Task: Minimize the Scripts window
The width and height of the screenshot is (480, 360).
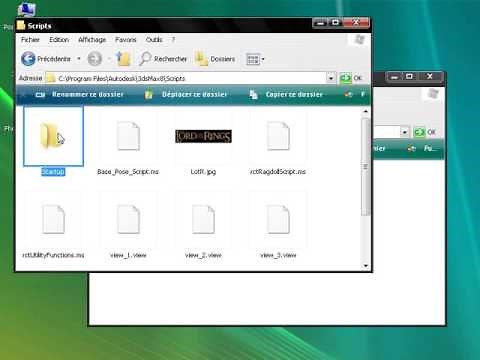Action: [321, 23]
